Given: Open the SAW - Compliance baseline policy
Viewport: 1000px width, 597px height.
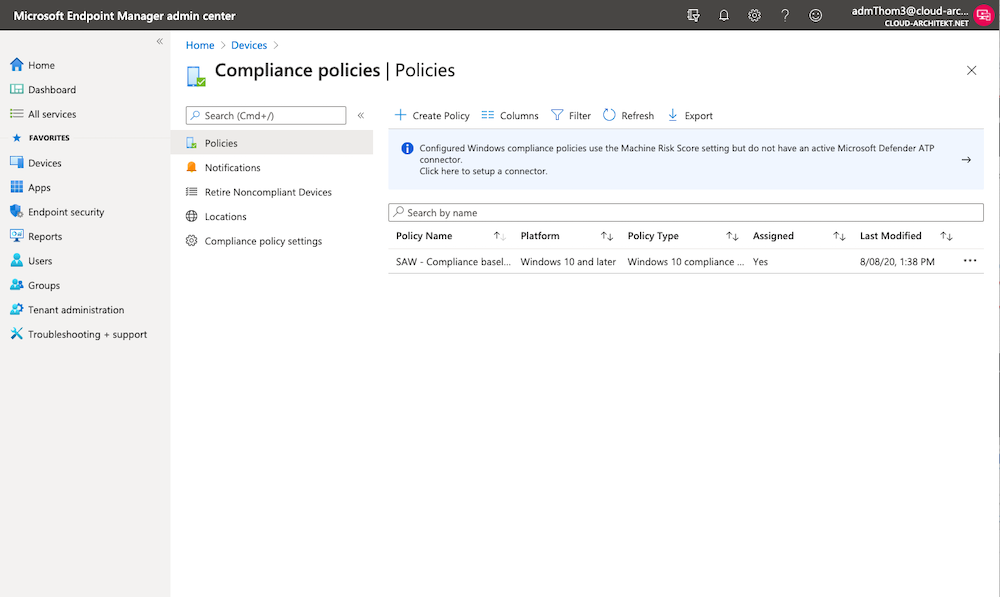Looking at the screenshot, I should tap(453, 262).
